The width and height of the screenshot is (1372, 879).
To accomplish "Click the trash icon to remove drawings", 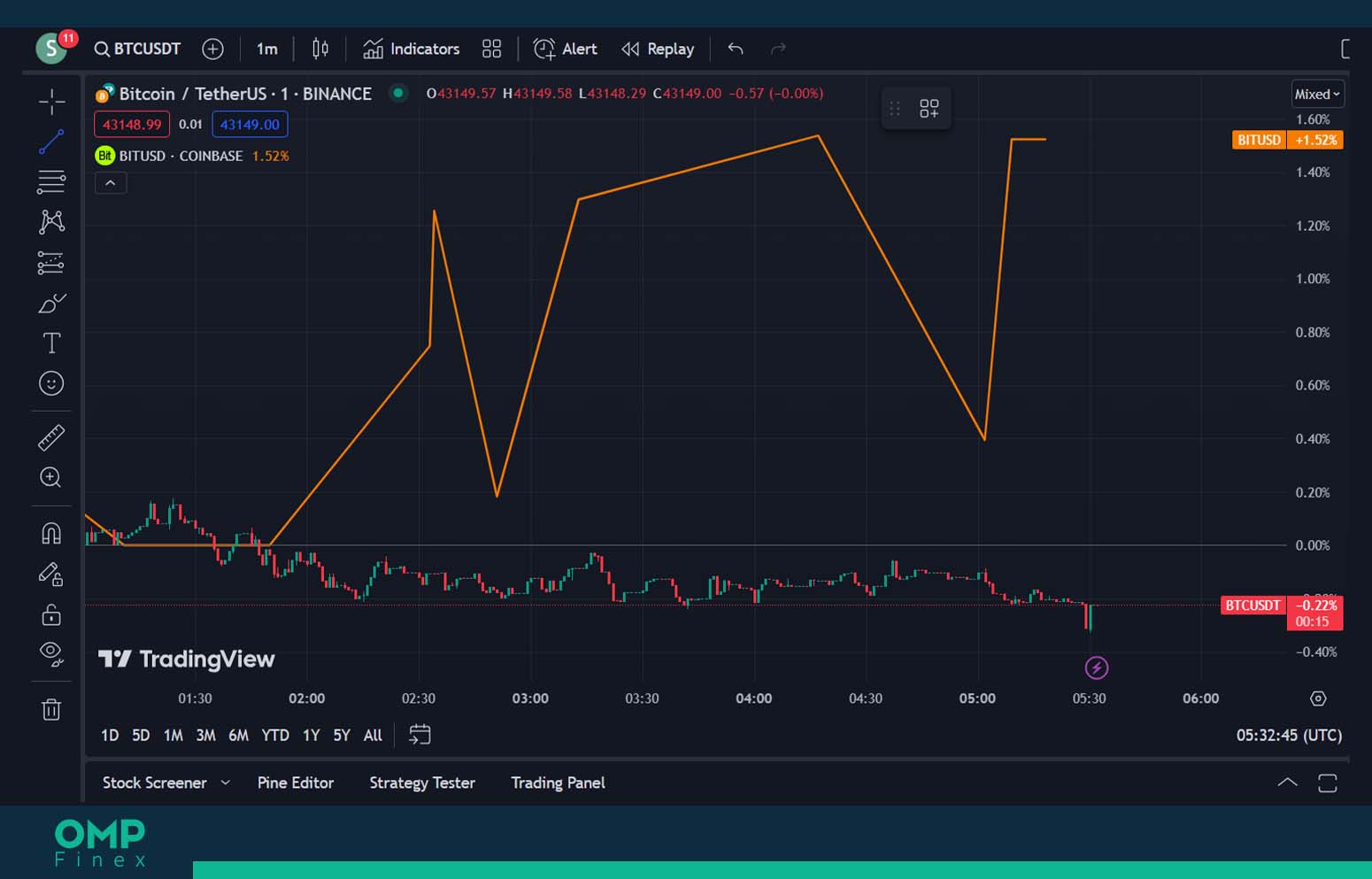I will (x=51, y=709).
